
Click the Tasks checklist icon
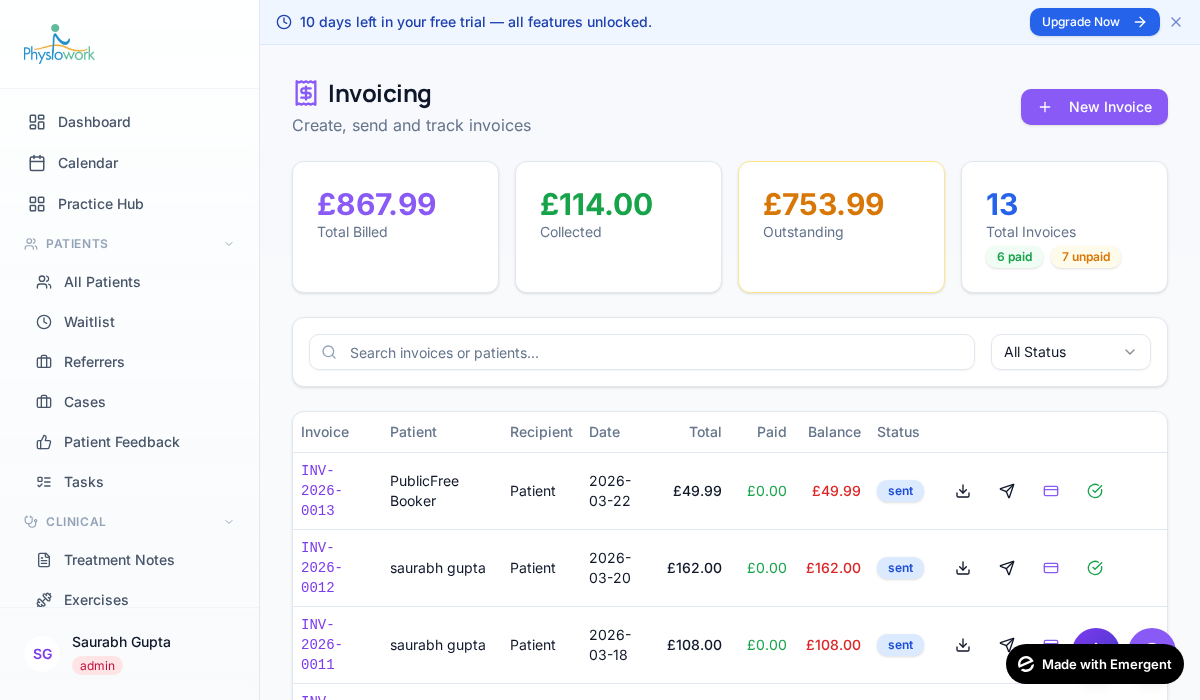pyautogui.click(x=44, y=482)
